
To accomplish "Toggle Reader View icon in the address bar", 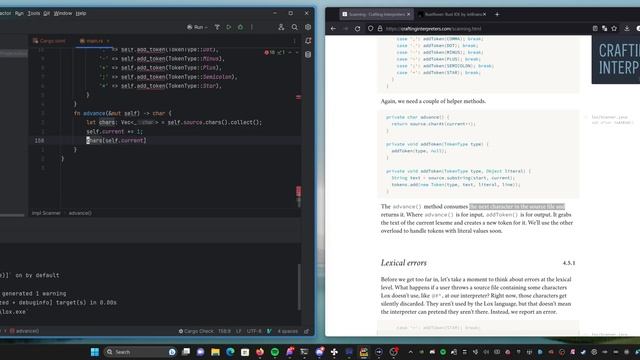I will [x=595, y=29].
